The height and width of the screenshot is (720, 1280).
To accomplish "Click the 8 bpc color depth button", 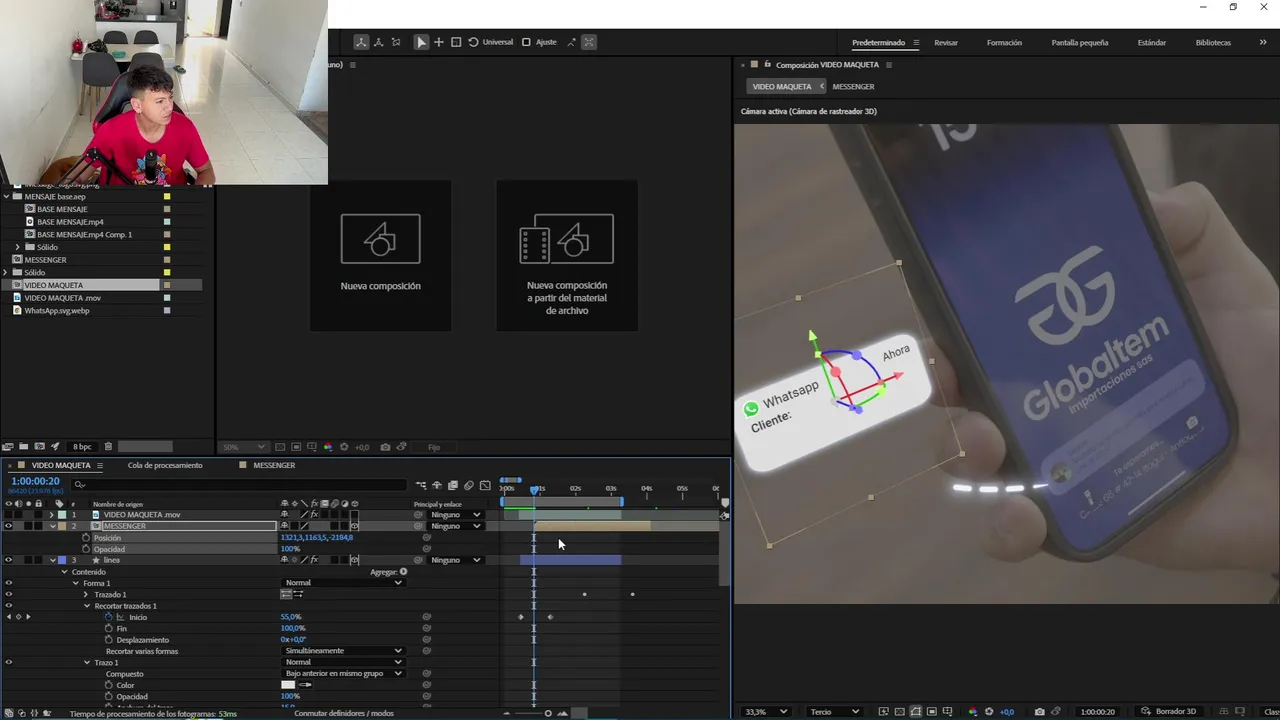I will pos(82,447).
